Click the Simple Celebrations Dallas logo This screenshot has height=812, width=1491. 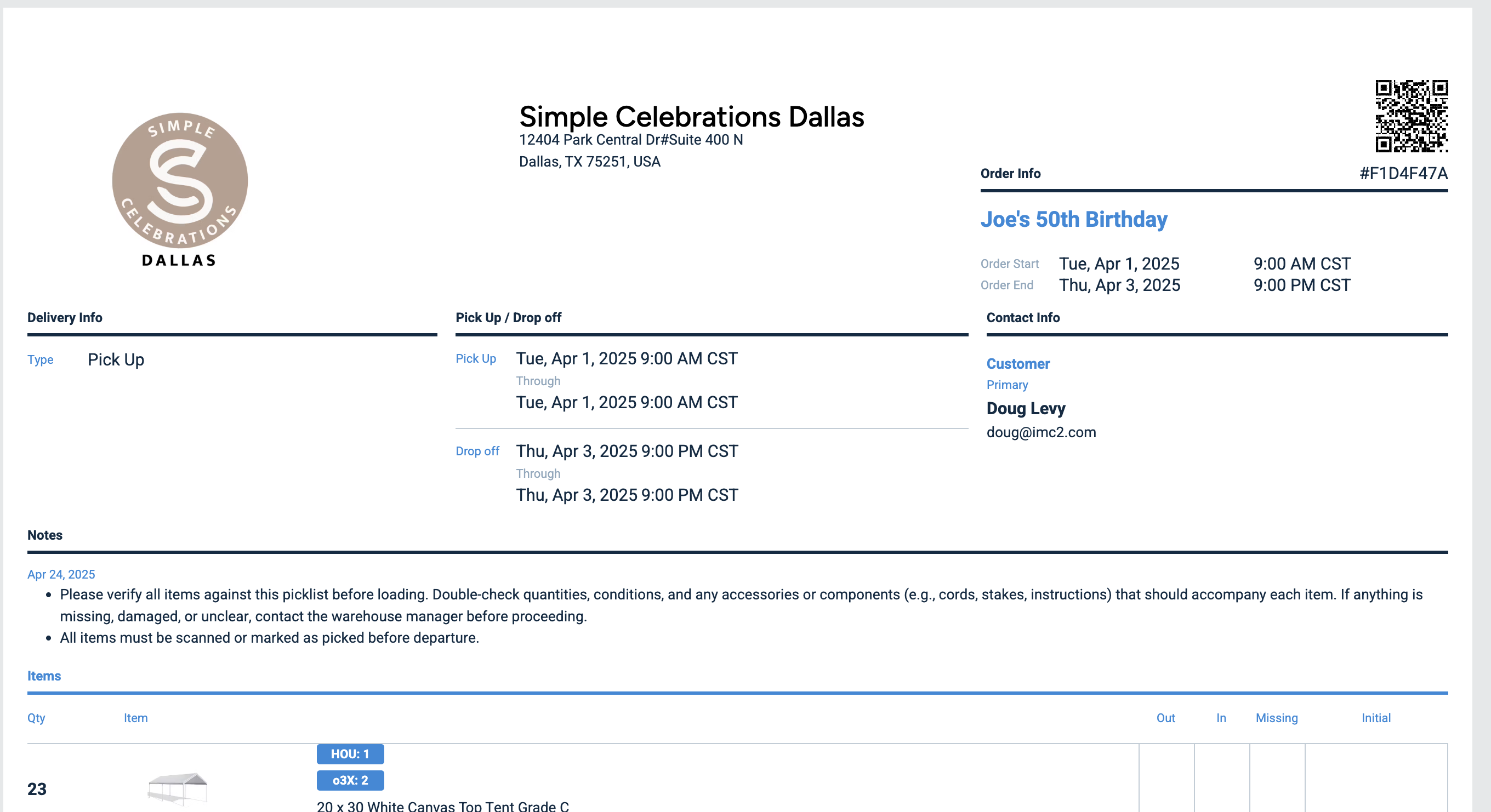179,189
